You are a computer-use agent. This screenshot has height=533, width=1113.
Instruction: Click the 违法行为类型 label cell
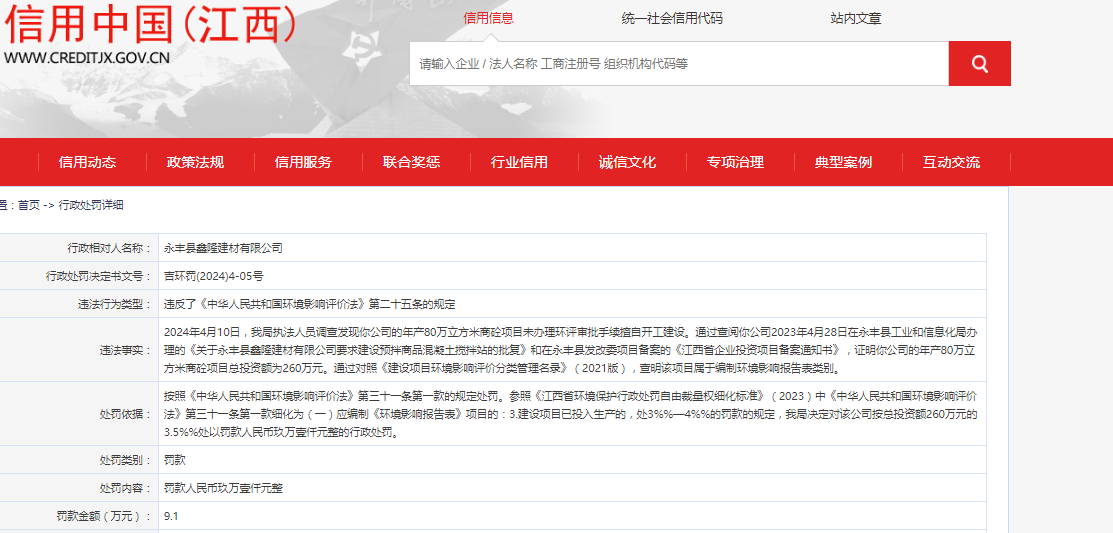click(x=77, y=304)
